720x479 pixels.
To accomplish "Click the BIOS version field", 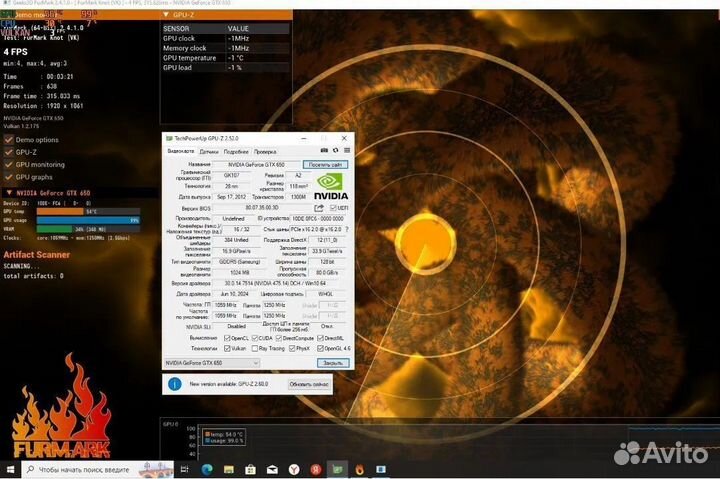I will [x=262, y=208].
